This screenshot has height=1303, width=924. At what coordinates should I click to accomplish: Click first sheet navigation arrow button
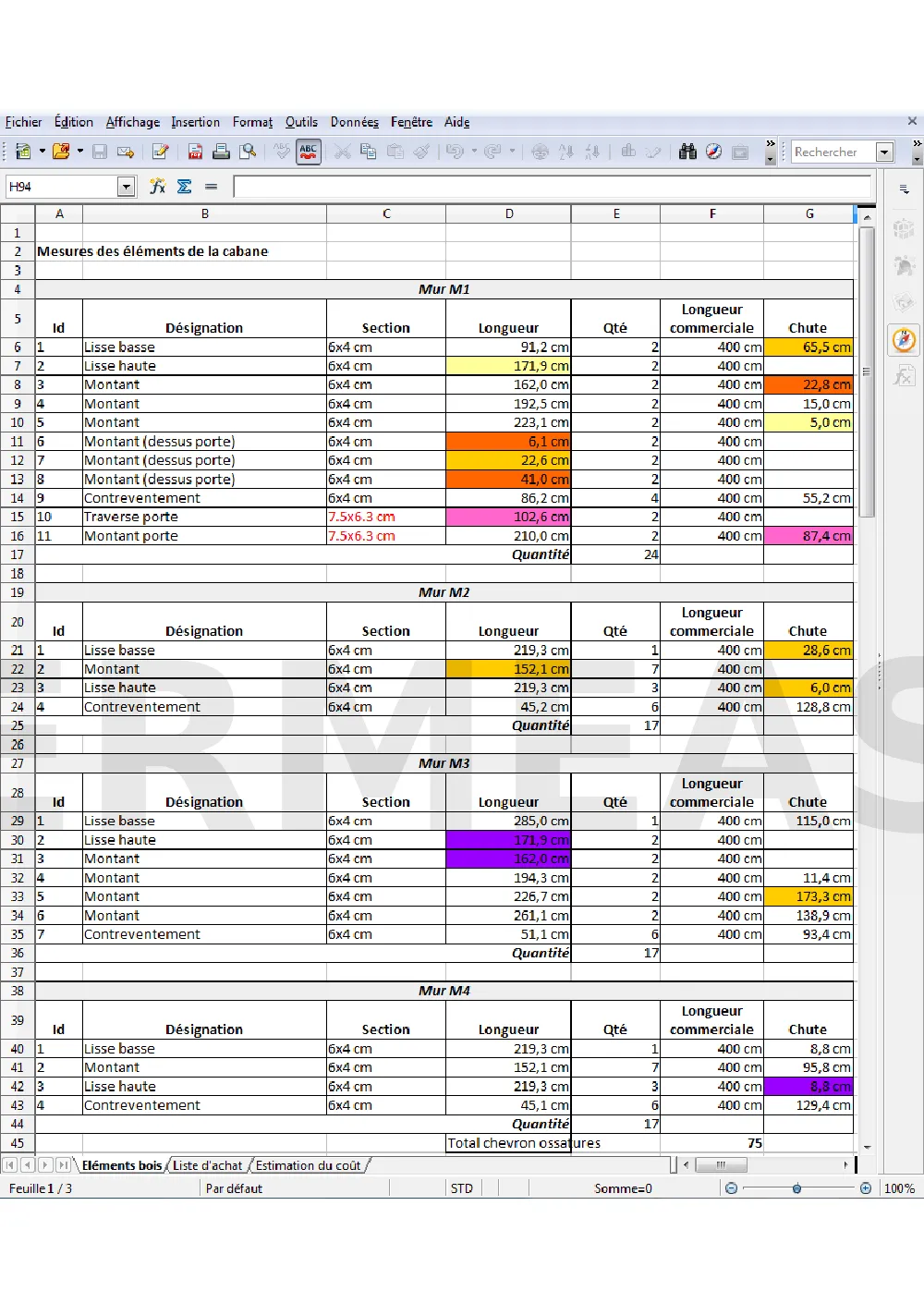pos(10,1165)
